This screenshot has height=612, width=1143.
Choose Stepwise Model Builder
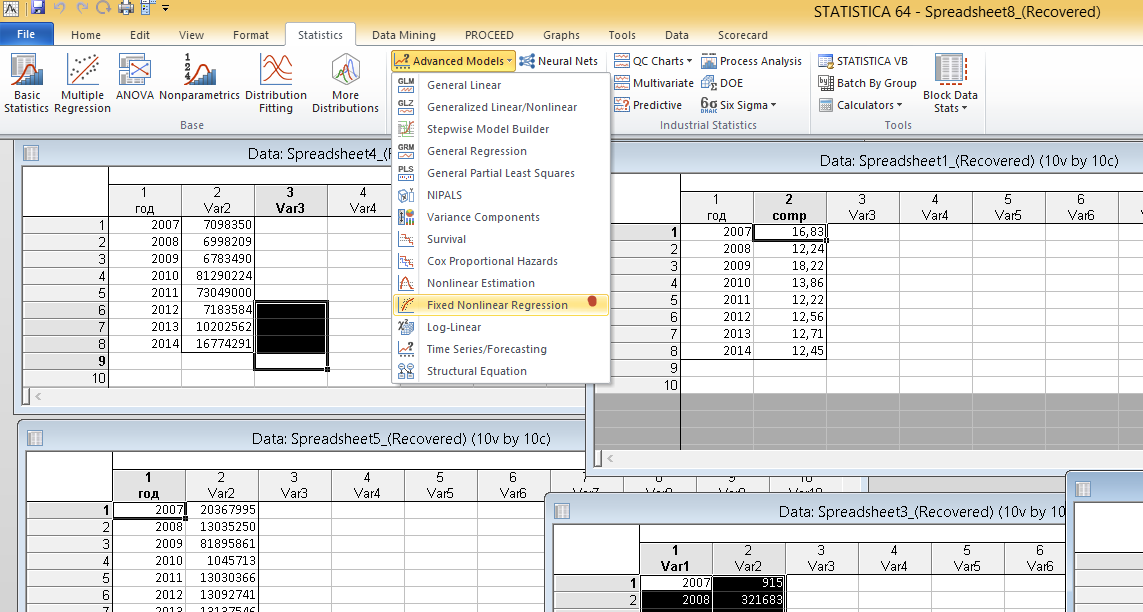pos(501,129)
